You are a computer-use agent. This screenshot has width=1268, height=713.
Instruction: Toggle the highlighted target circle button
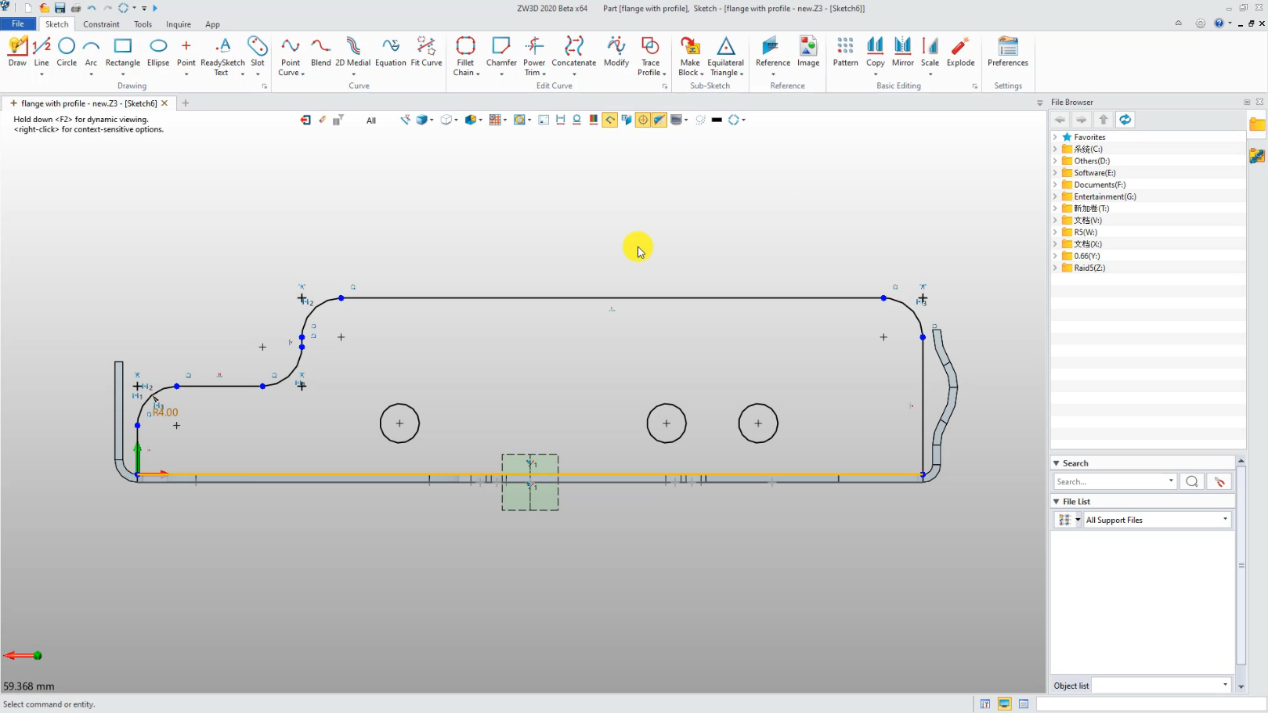coord(643,120)
